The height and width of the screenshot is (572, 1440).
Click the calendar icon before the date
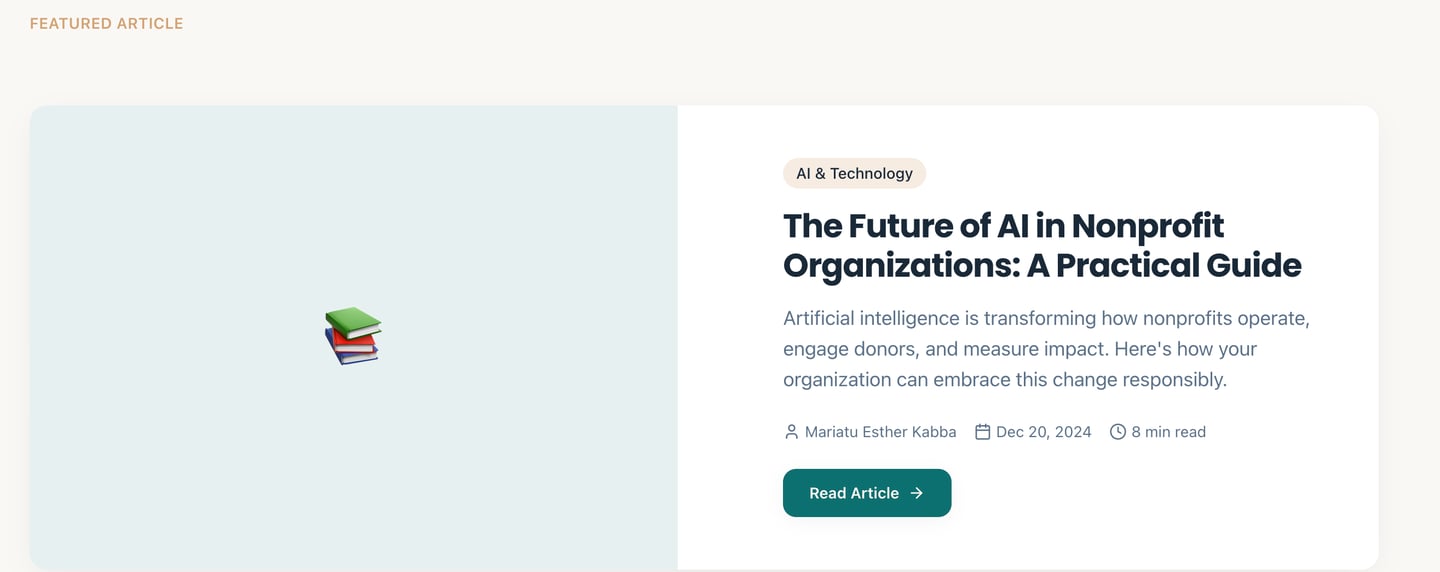(983, 432)
